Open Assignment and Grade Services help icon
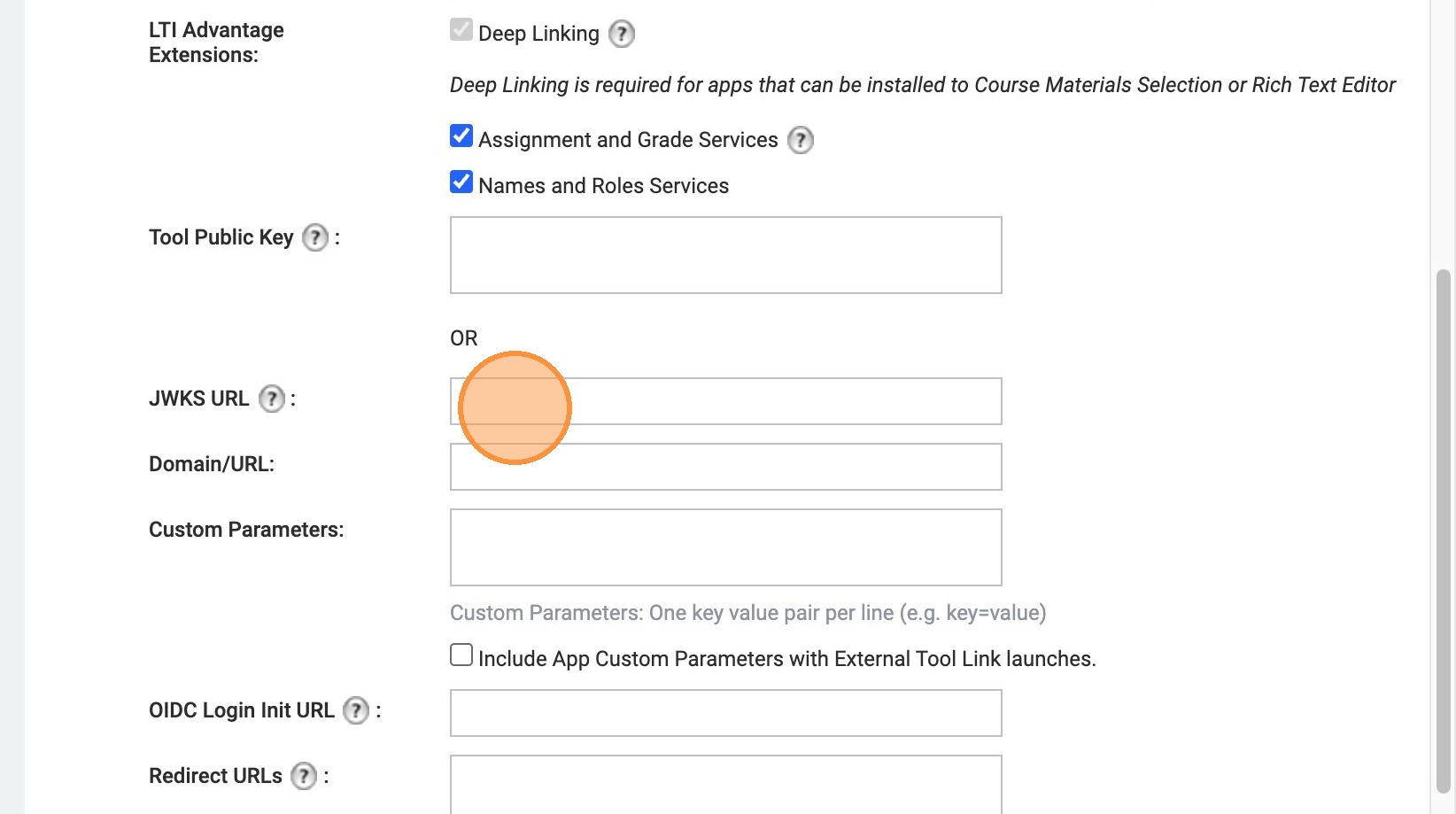This screenshot has width=1456, height=814. click(800, 140)
